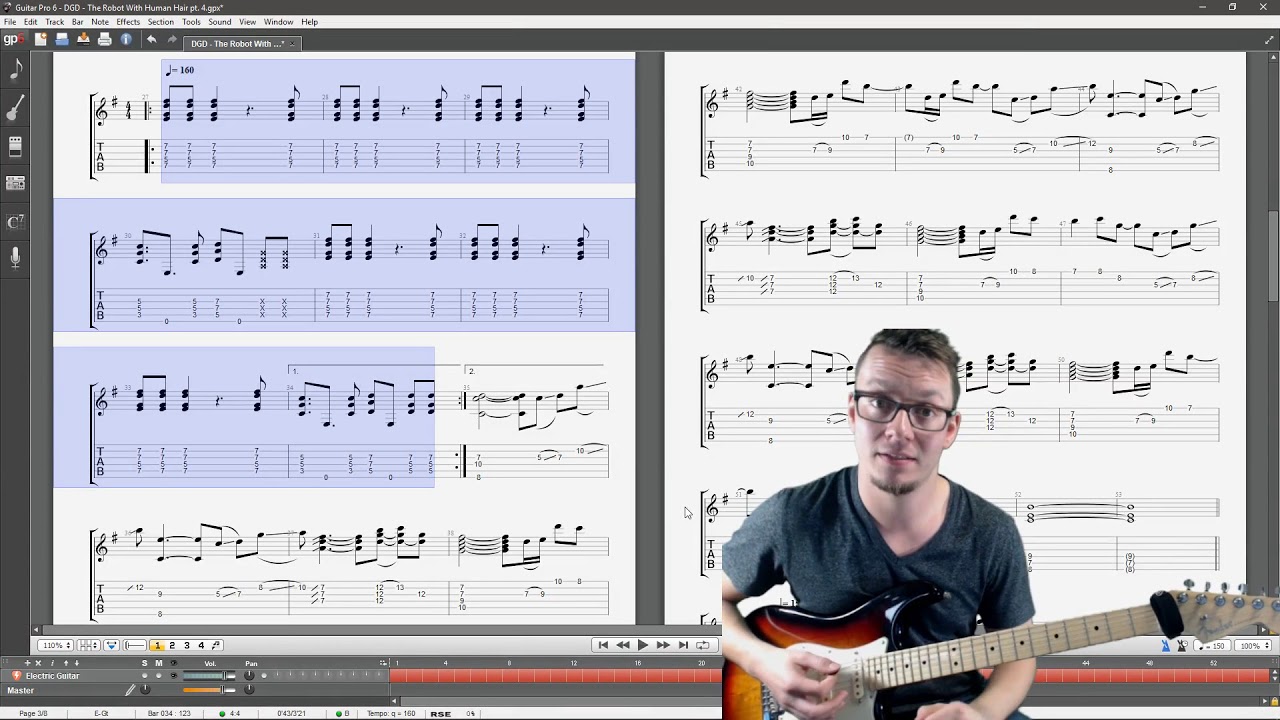Open the Section menu
This screenshot has height=720, width=1280.
coord(161,22)
